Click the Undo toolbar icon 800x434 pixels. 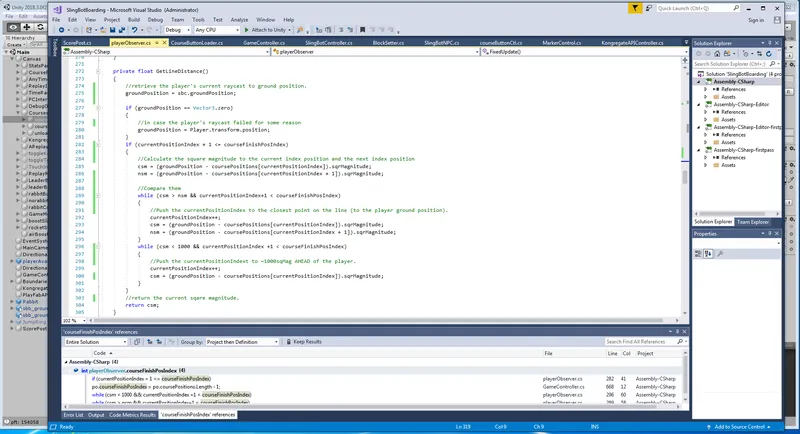click(x=134, y=30)
